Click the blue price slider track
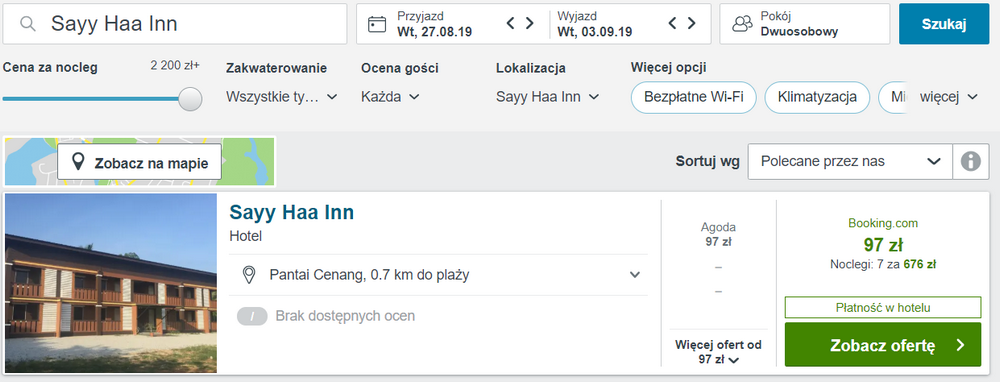The image size is (1000, 382). click(x=91, y=99)
